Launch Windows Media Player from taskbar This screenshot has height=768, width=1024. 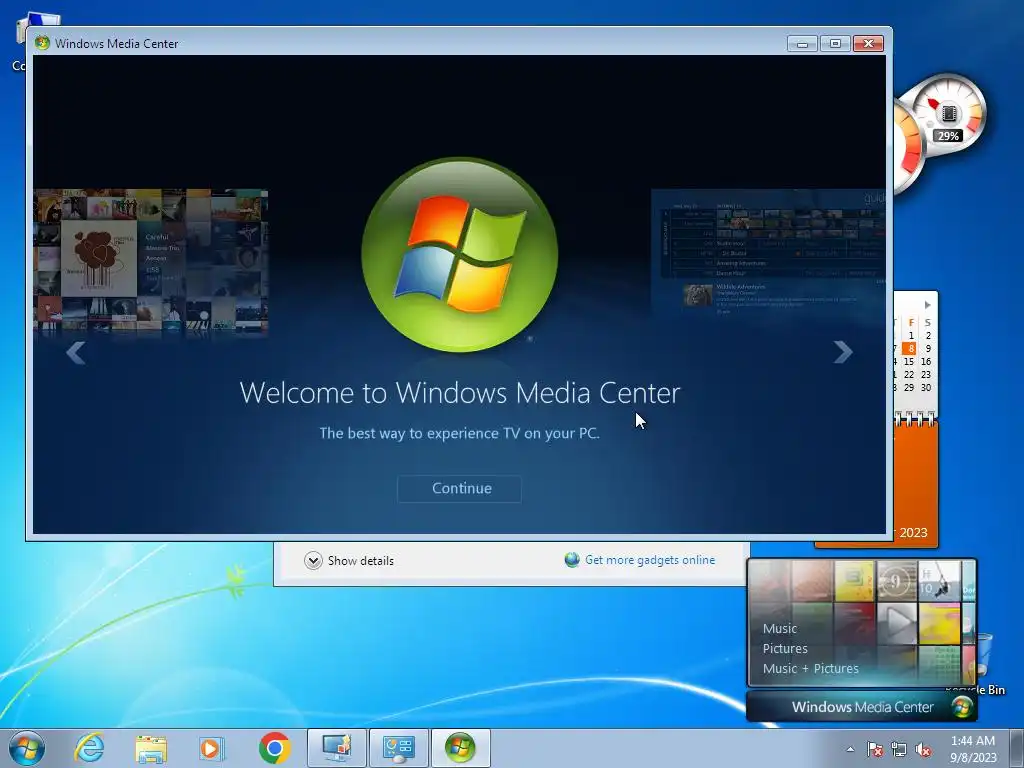(212, 748)
